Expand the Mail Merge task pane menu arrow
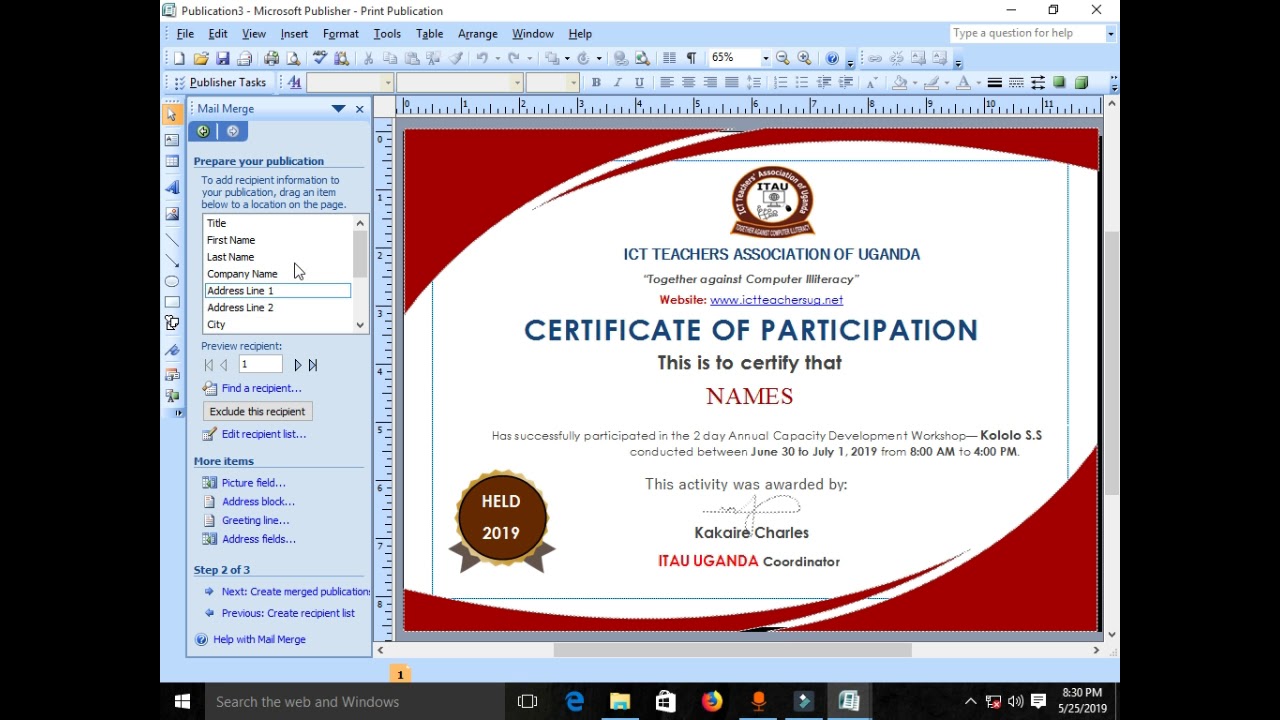This screenshot has height=720, width=1280. [338, 108]
